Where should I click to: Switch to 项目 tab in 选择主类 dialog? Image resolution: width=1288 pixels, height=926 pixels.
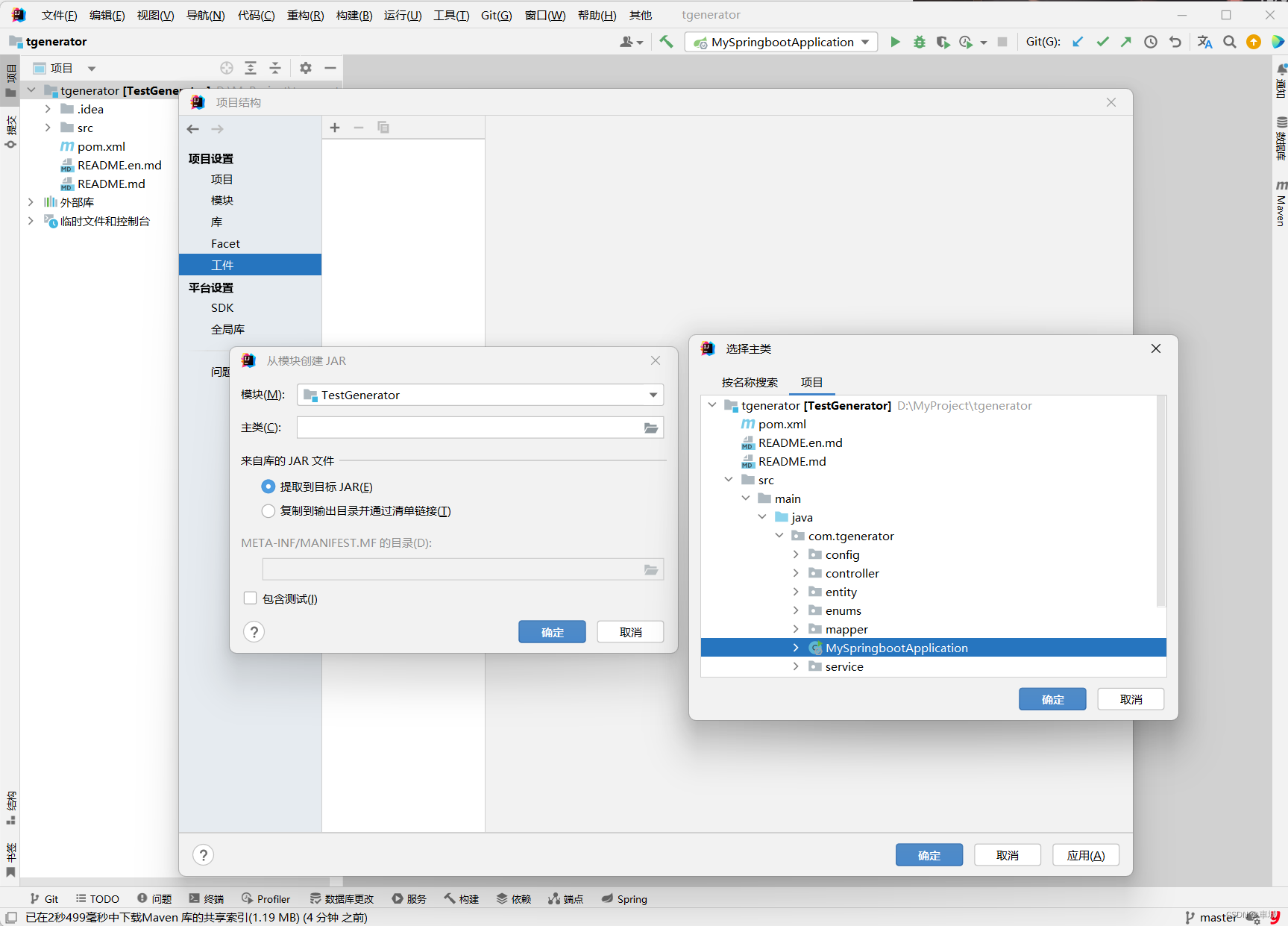coord(811,382)
